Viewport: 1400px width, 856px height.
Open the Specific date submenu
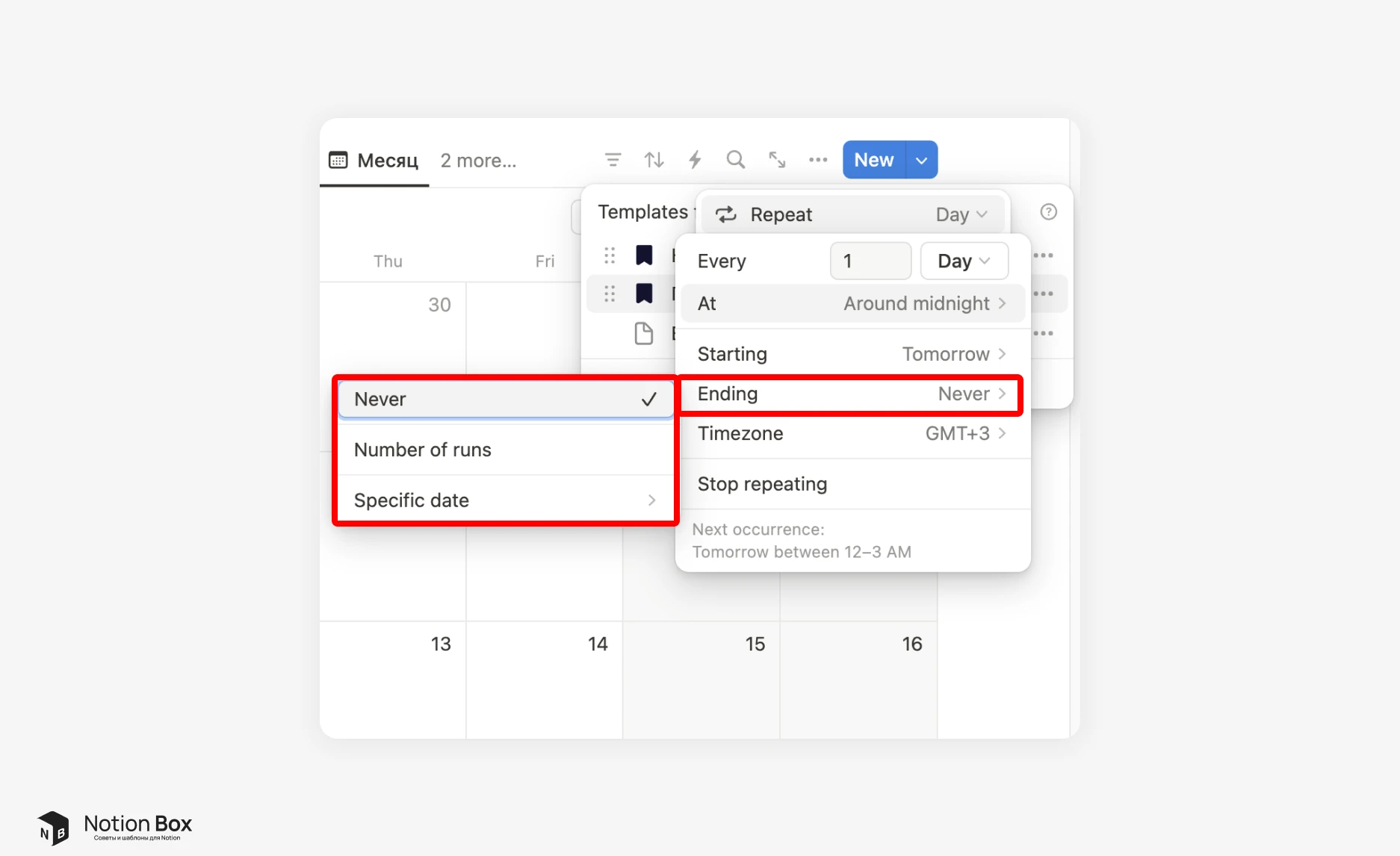pyautogui.click(x=505, y=500)
